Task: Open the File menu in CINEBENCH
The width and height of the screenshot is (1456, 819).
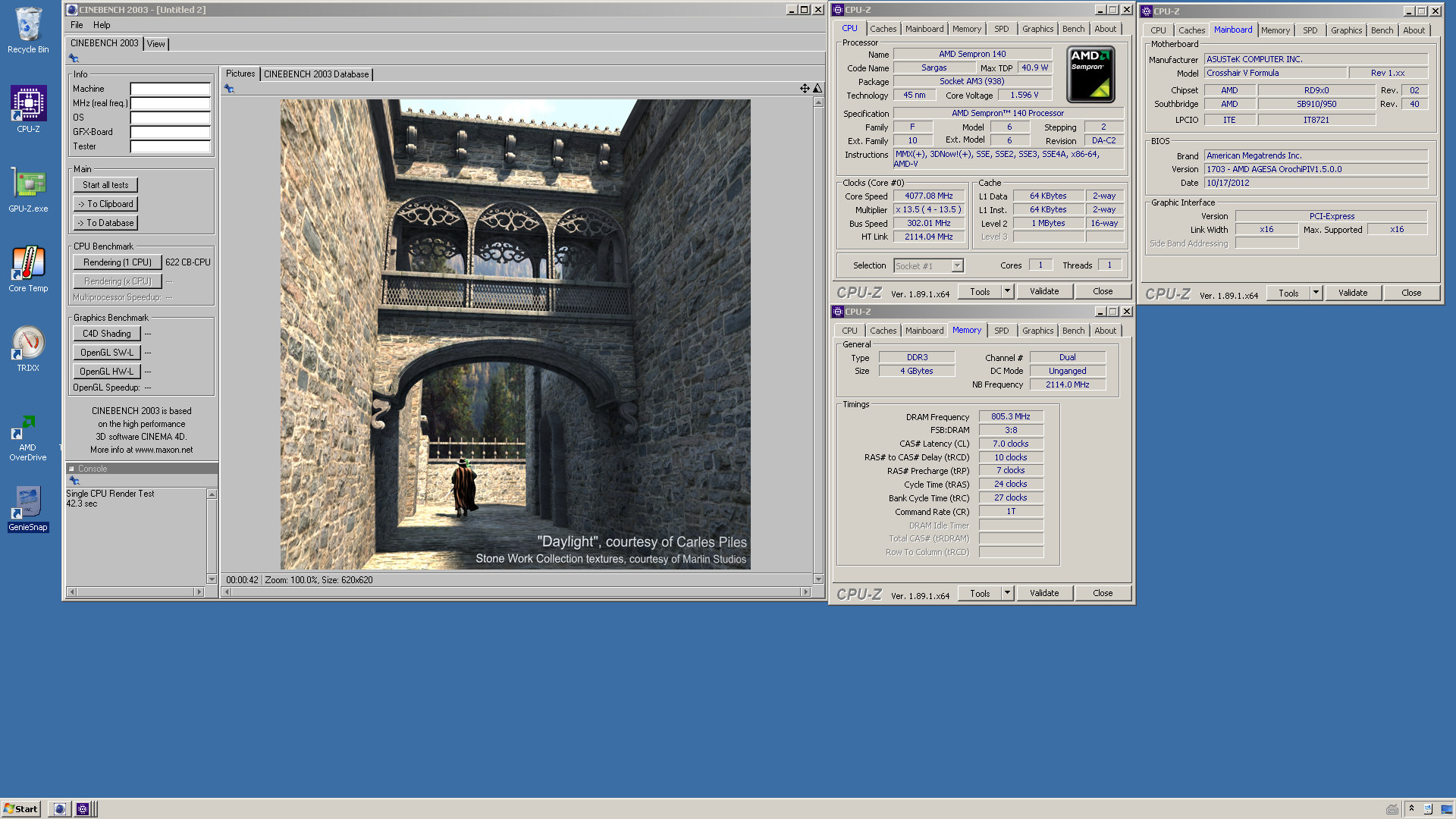Action: click(77, 25)
